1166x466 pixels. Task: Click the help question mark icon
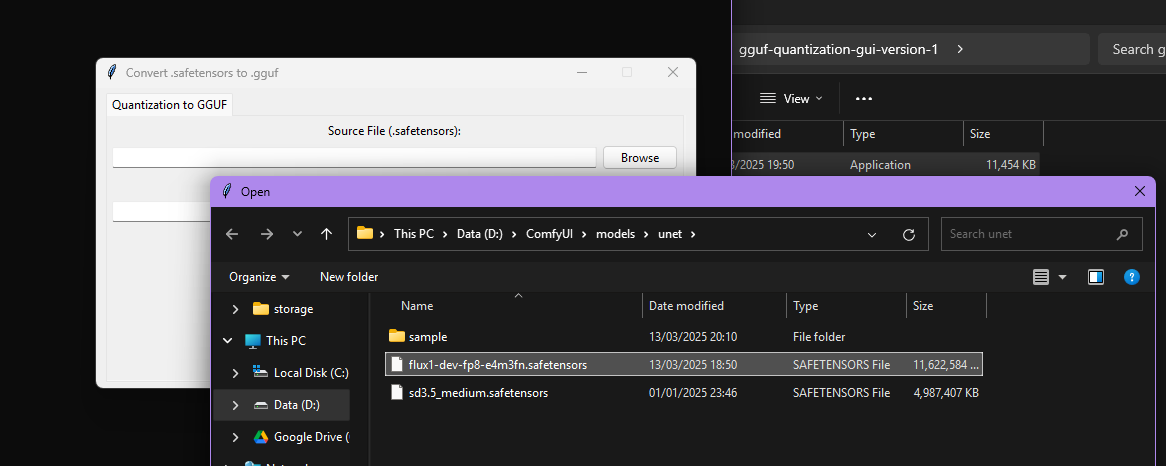click(1131, 277)
